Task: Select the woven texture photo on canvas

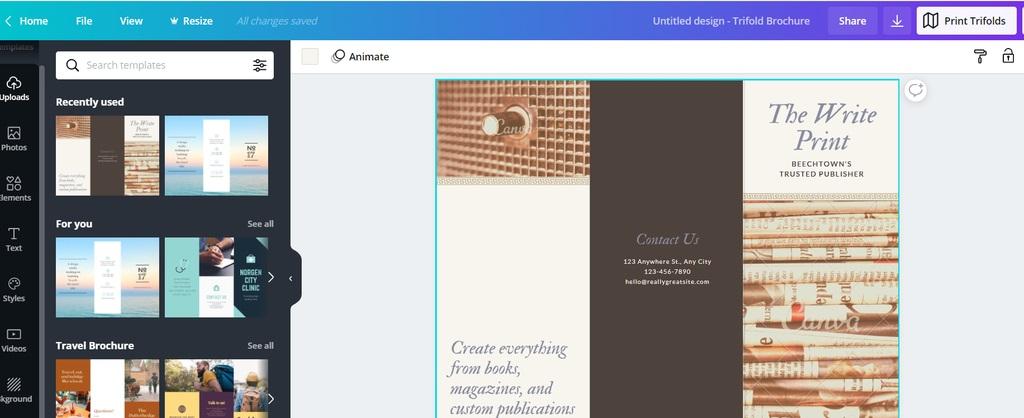Action: pyautogui.click(x=513, y=129)
